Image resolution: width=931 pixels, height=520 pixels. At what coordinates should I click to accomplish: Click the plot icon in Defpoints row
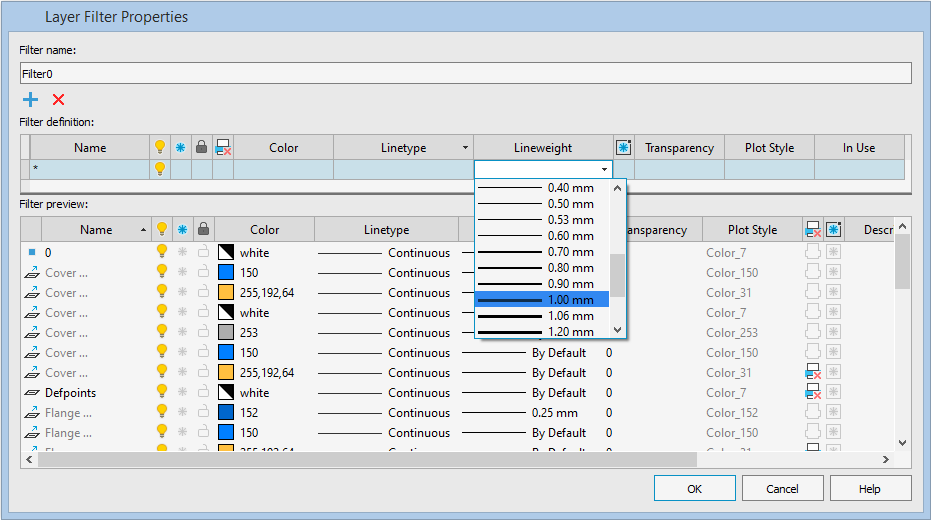click(812, 393)
